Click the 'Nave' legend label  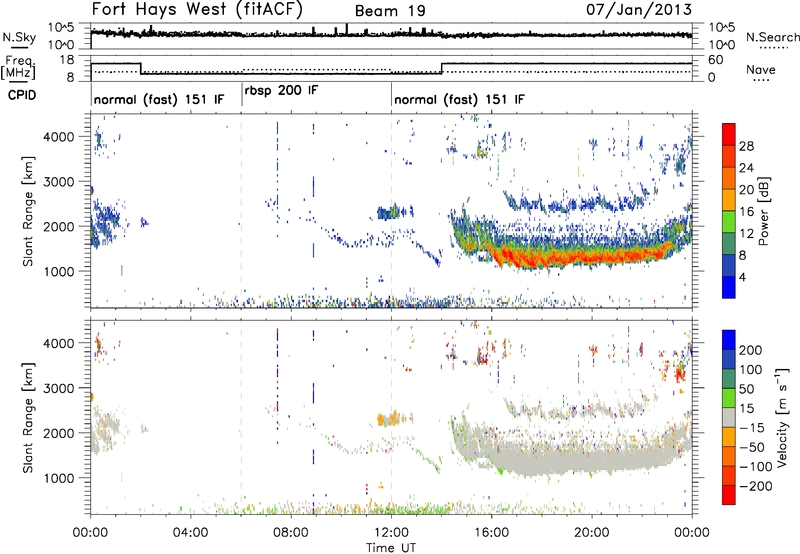pyautogui.click(x=761, y=69)
